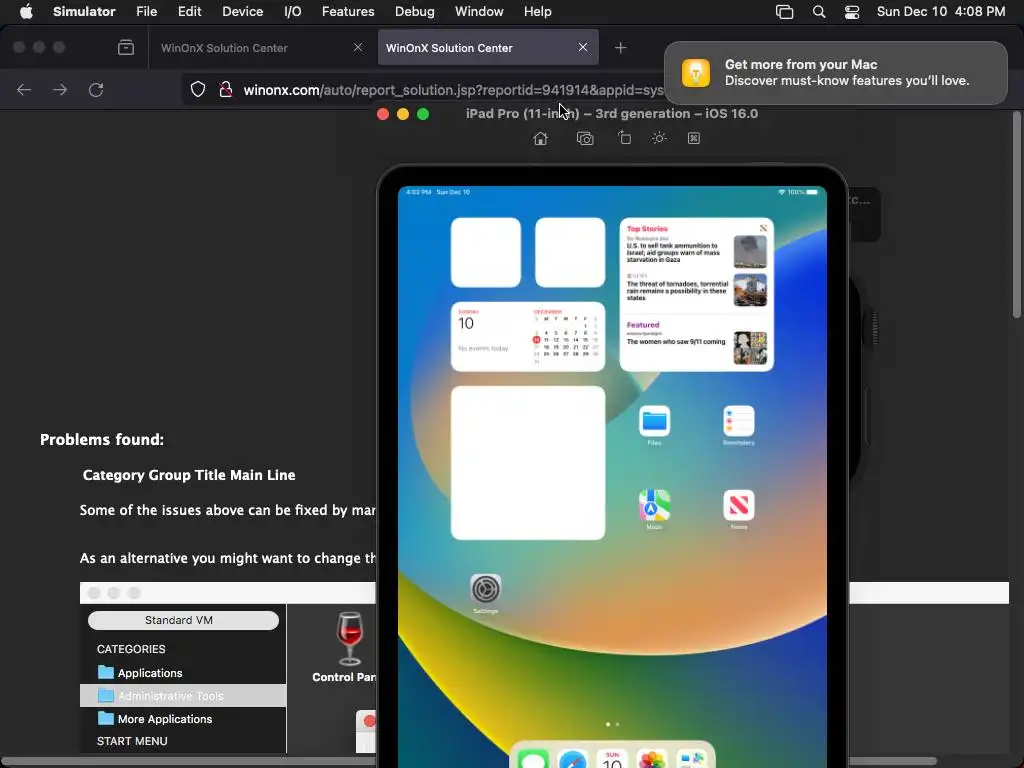Open Photos in the iPad dock
The width and height of the screenshot is (1024, 768).
coord(652,759)
